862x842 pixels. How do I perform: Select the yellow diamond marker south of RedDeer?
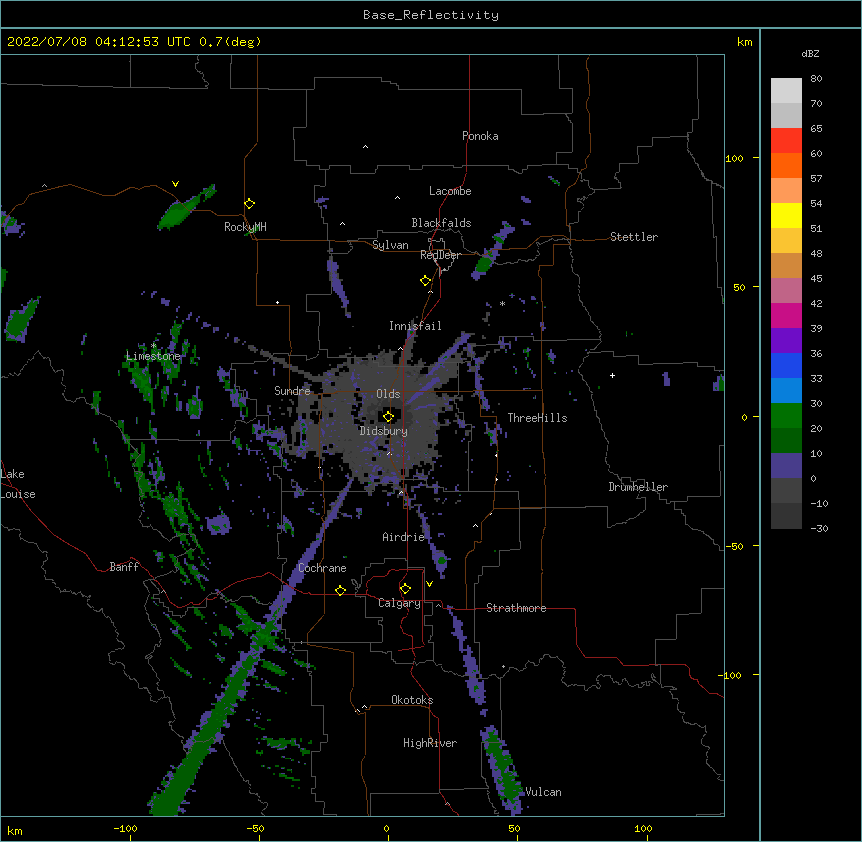tap(426, 281)
